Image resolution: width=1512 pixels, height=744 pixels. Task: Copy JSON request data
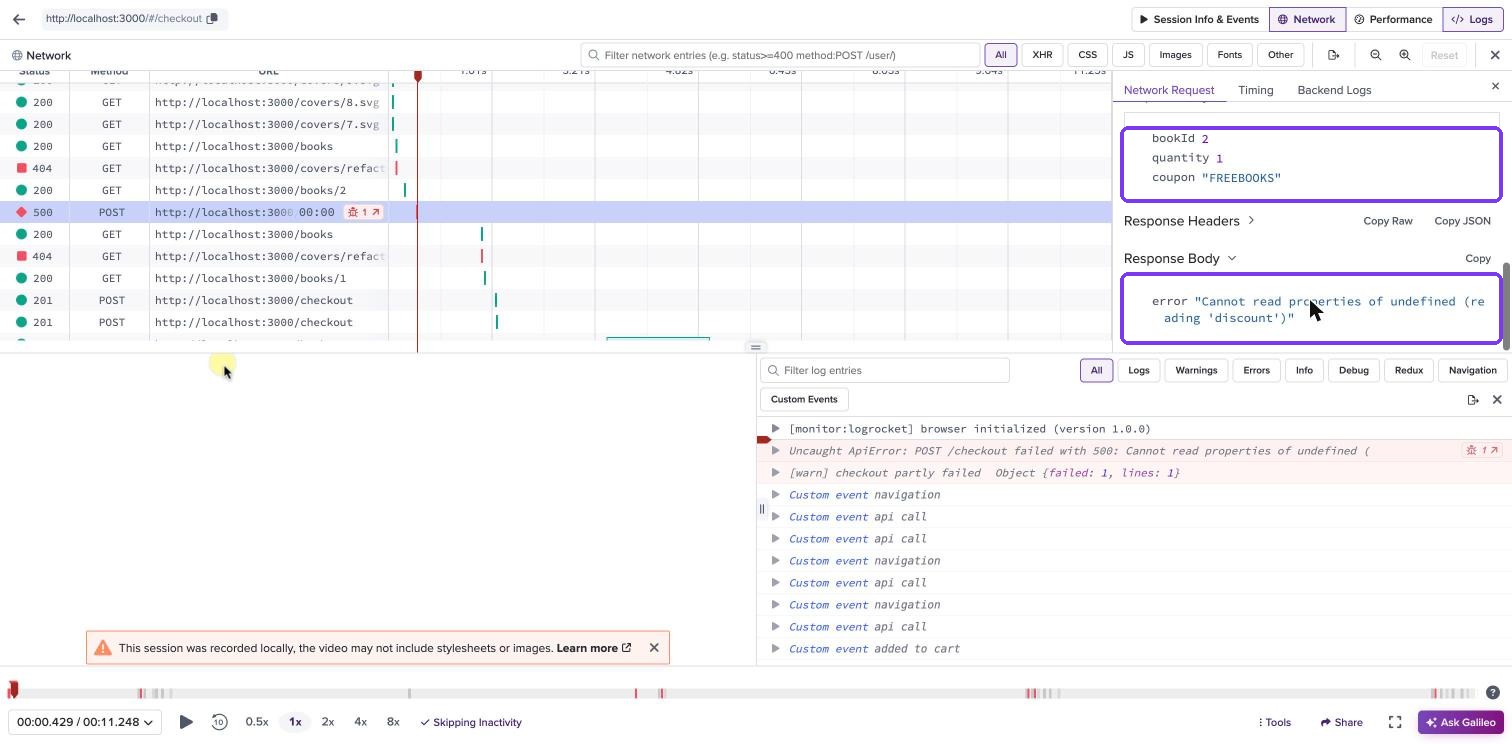point(1462,221)
